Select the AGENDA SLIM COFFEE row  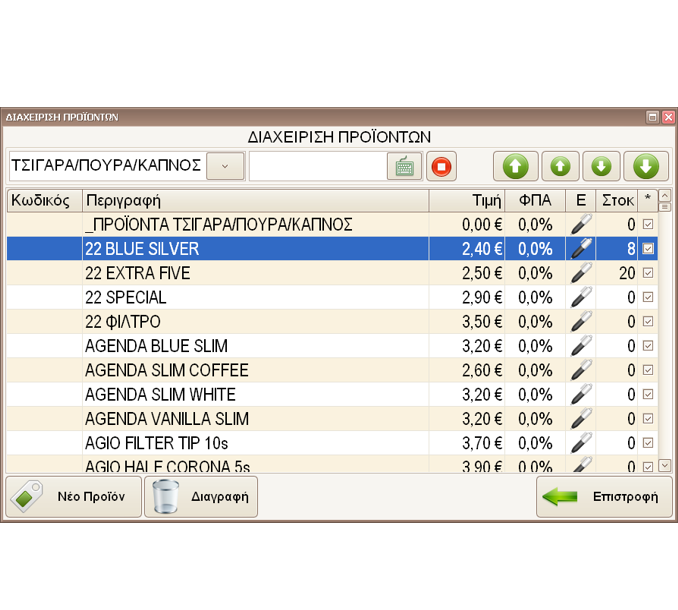click(332, 370)
